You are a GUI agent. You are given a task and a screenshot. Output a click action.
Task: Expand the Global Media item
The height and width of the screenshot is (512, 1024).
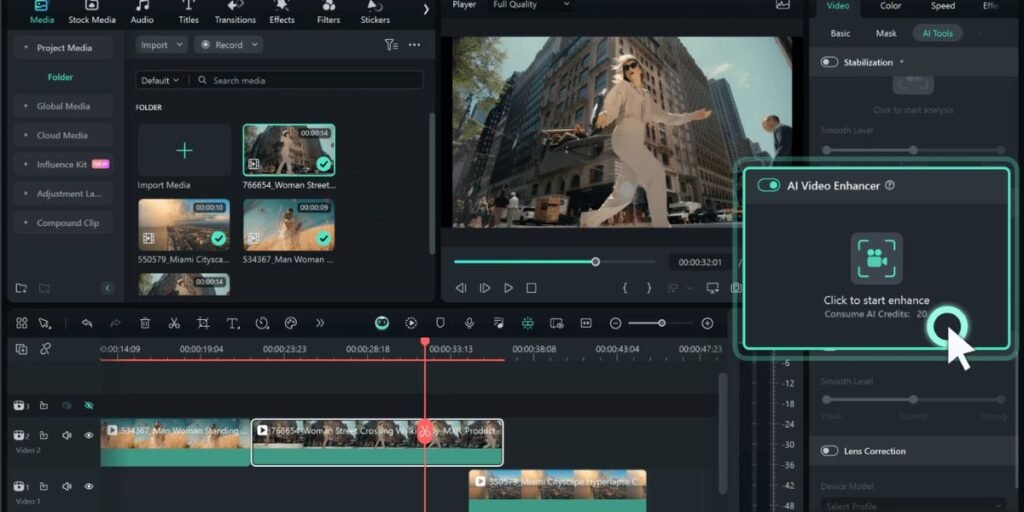[63, 106]
